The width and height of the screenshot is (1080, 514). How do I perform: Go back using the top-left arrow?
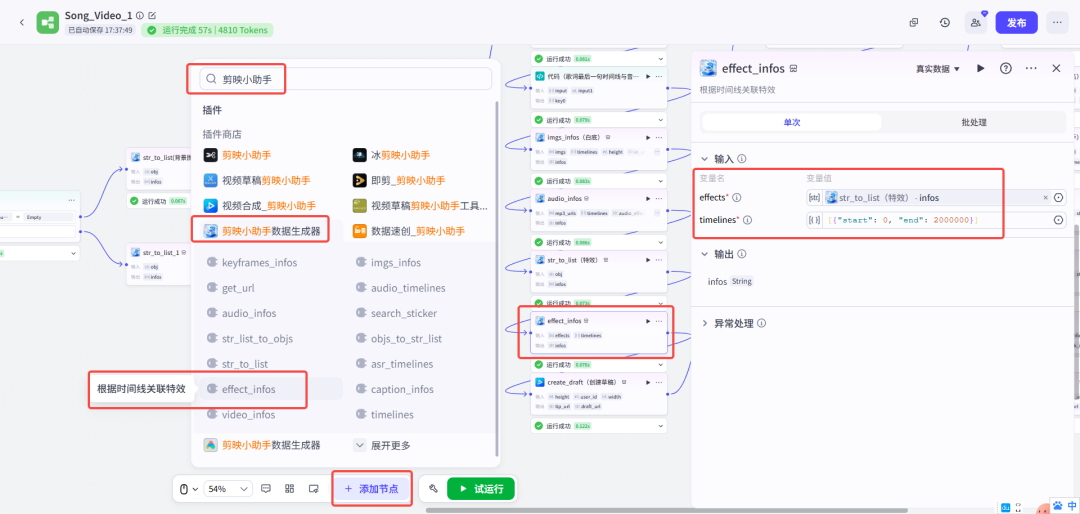pyautogui.click(x=21, y=22)
